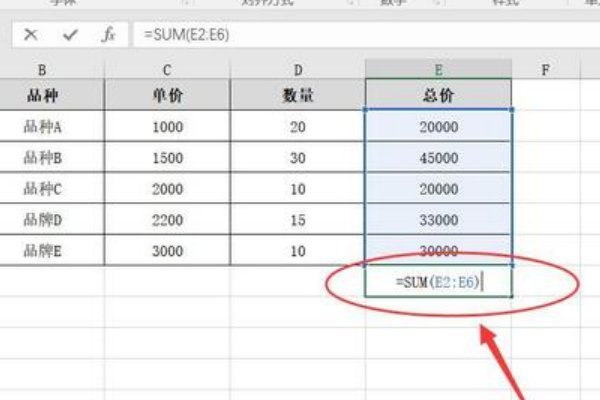This screenshot has height=400, width=600.
Task: Select unit price cell 1500
Action: pos(167,157)
